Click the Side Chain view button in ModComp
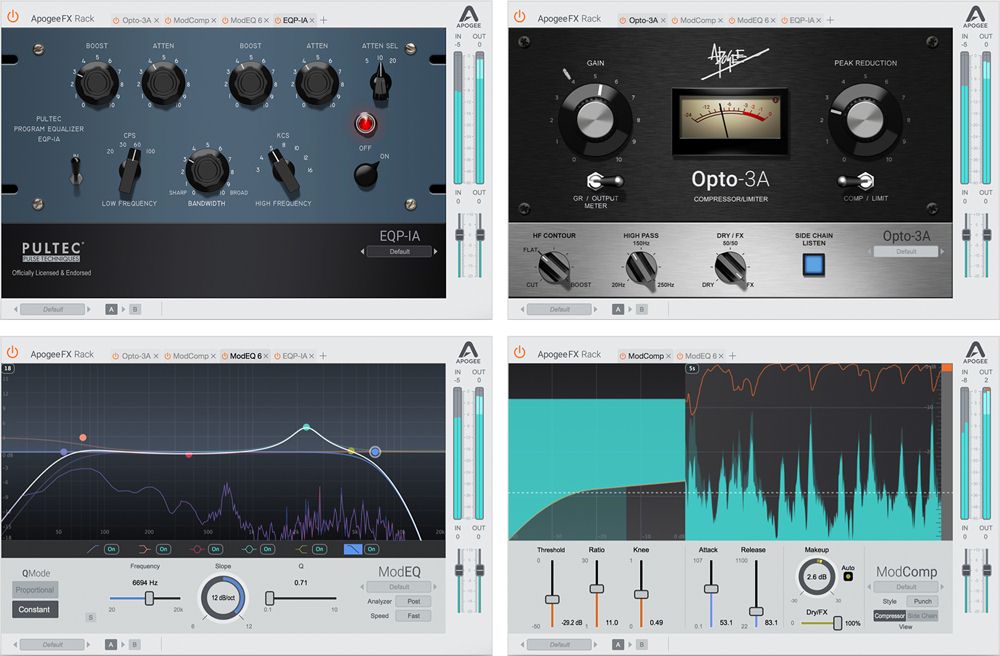Screen dimensions: 1000x656 922,615
